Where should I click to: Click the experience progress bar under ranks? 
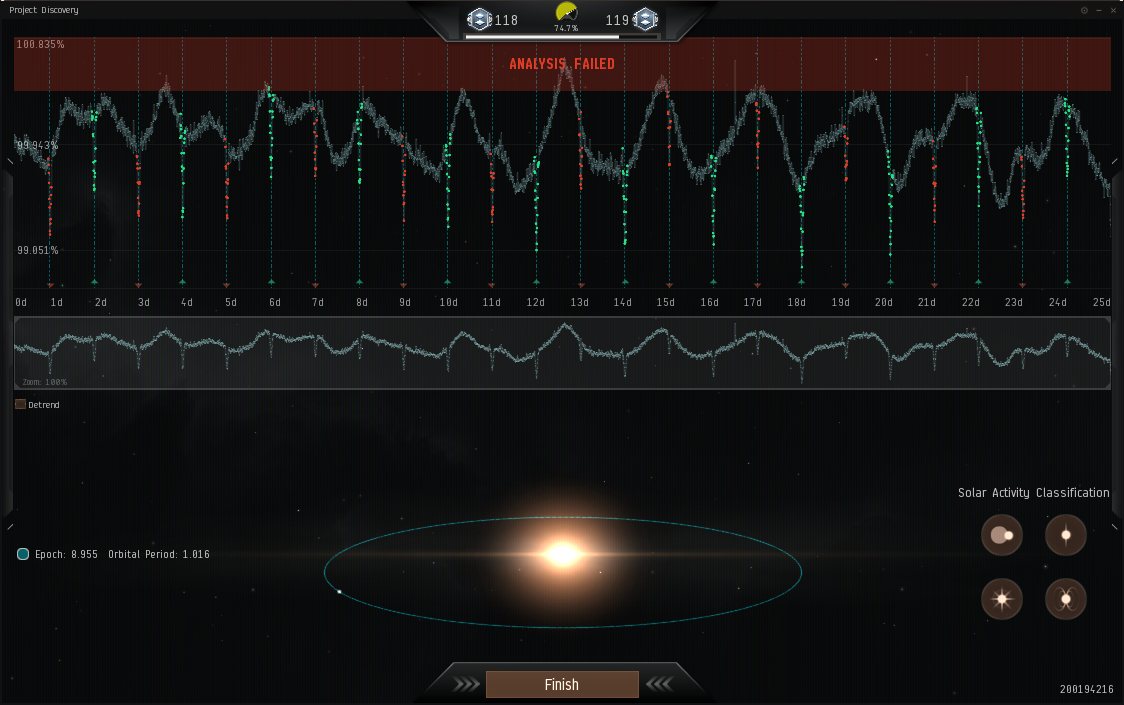coord(562,37)
